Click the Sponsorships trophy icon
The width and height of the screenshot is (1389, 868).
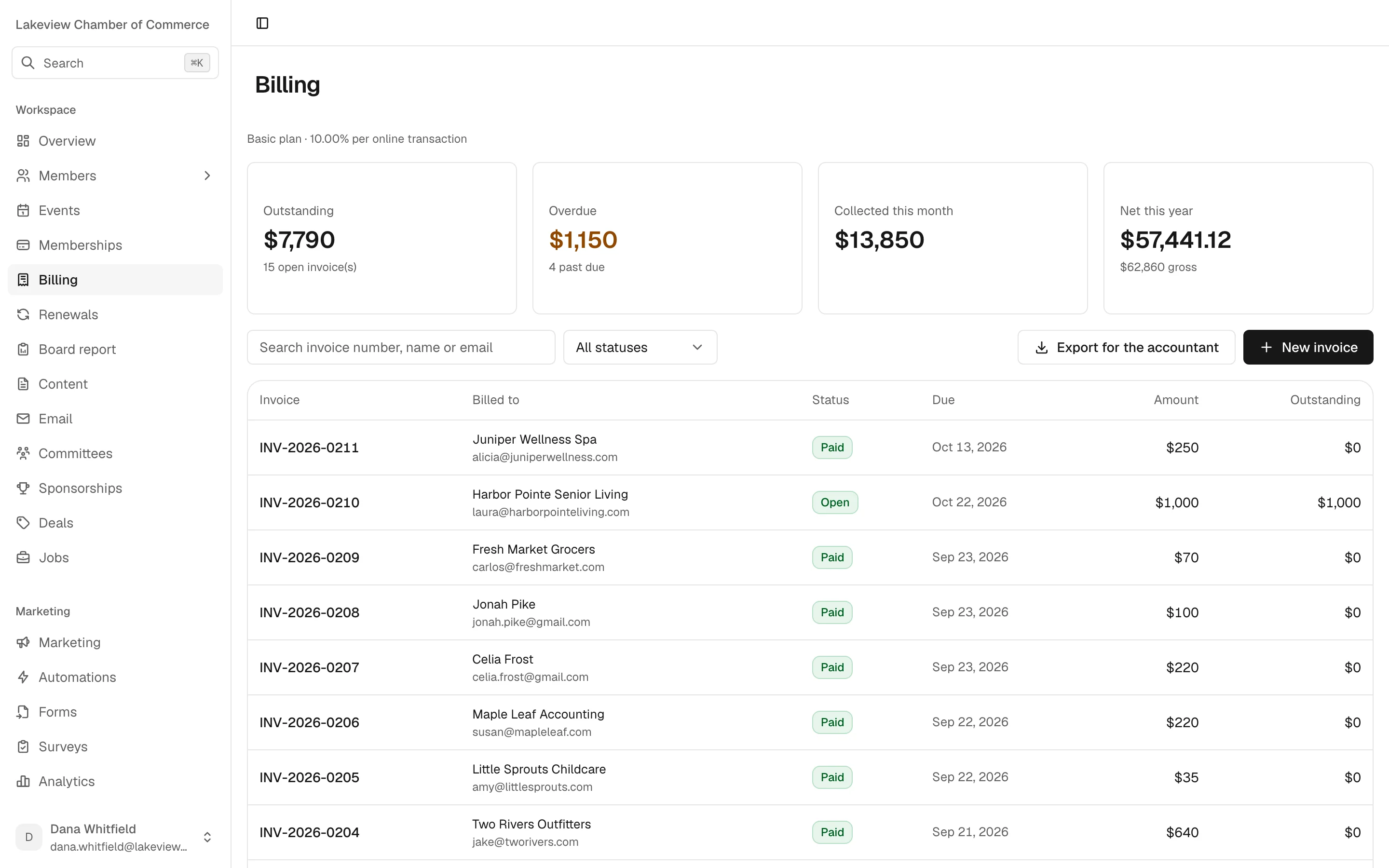23,488
